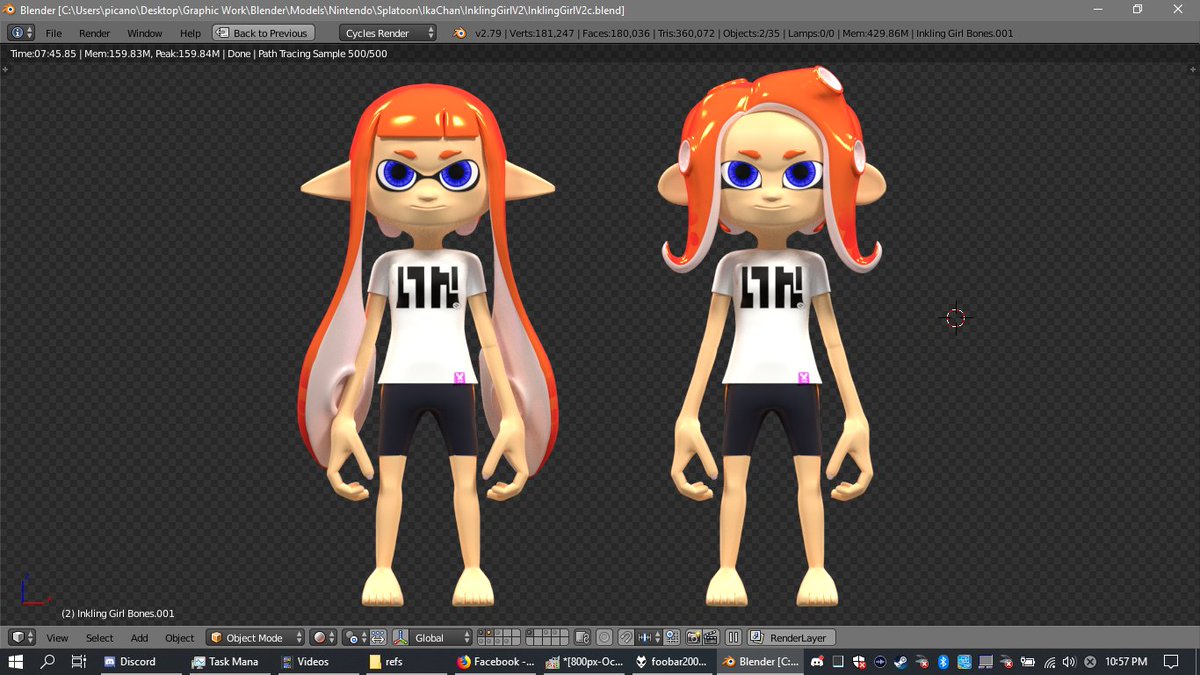Open the Window menu
Viewport: 1200px width, 675px height.
click(144, 33)
